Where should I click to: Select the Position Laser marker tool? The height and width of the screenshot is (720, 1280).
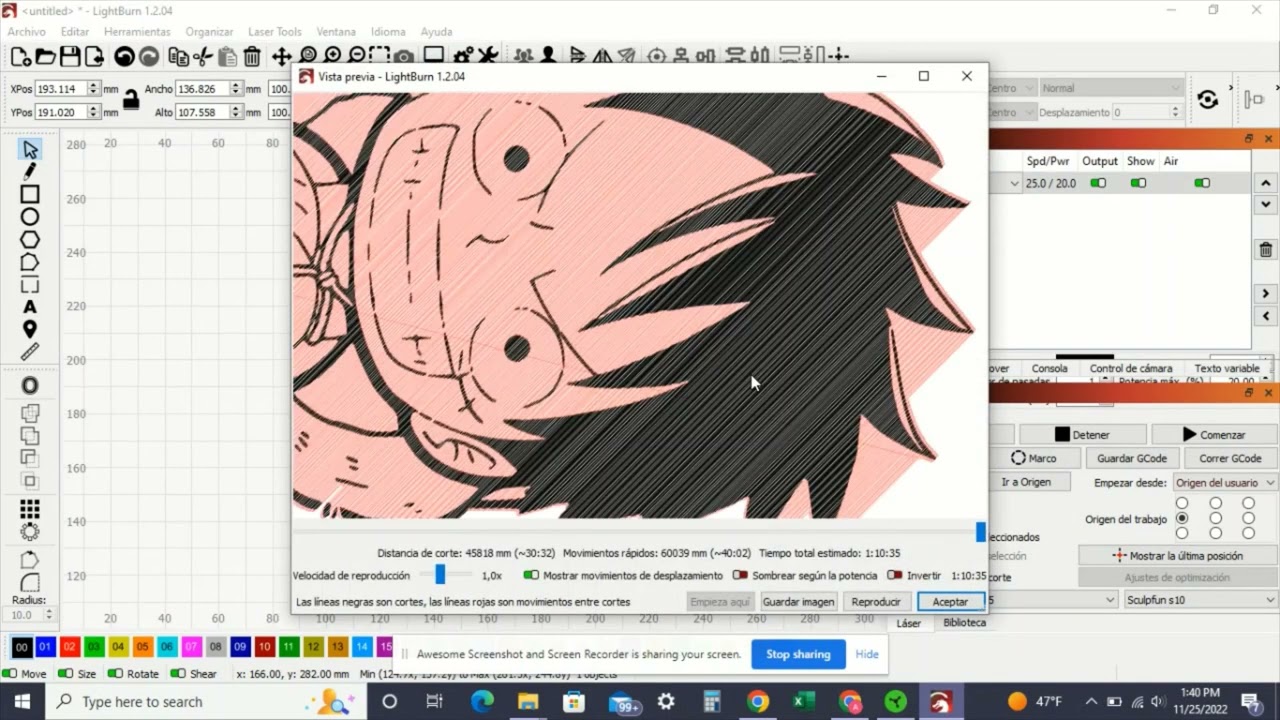point(30,329)
